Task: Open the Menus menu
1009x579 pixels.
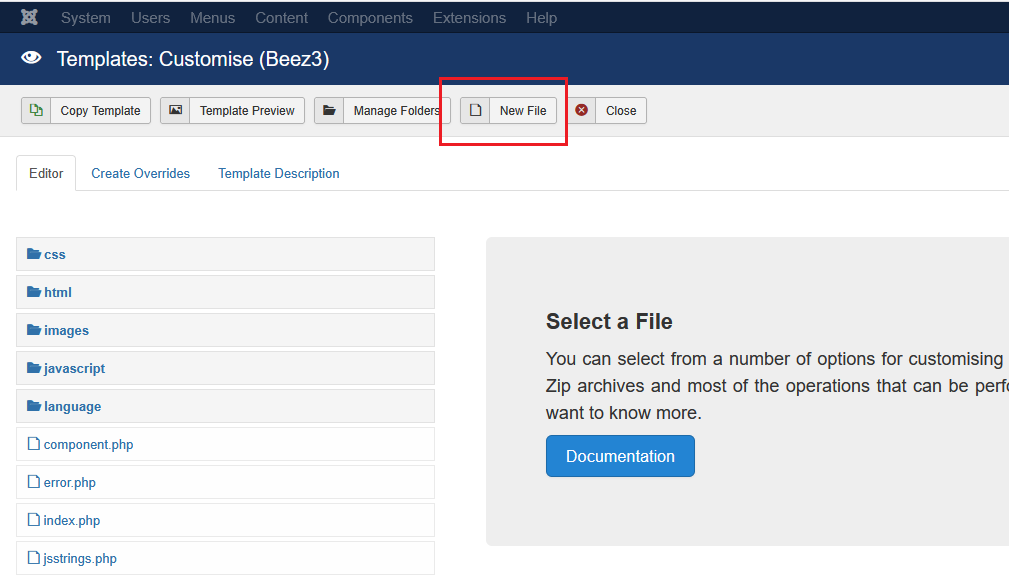Action: click(x=212, y=18)
